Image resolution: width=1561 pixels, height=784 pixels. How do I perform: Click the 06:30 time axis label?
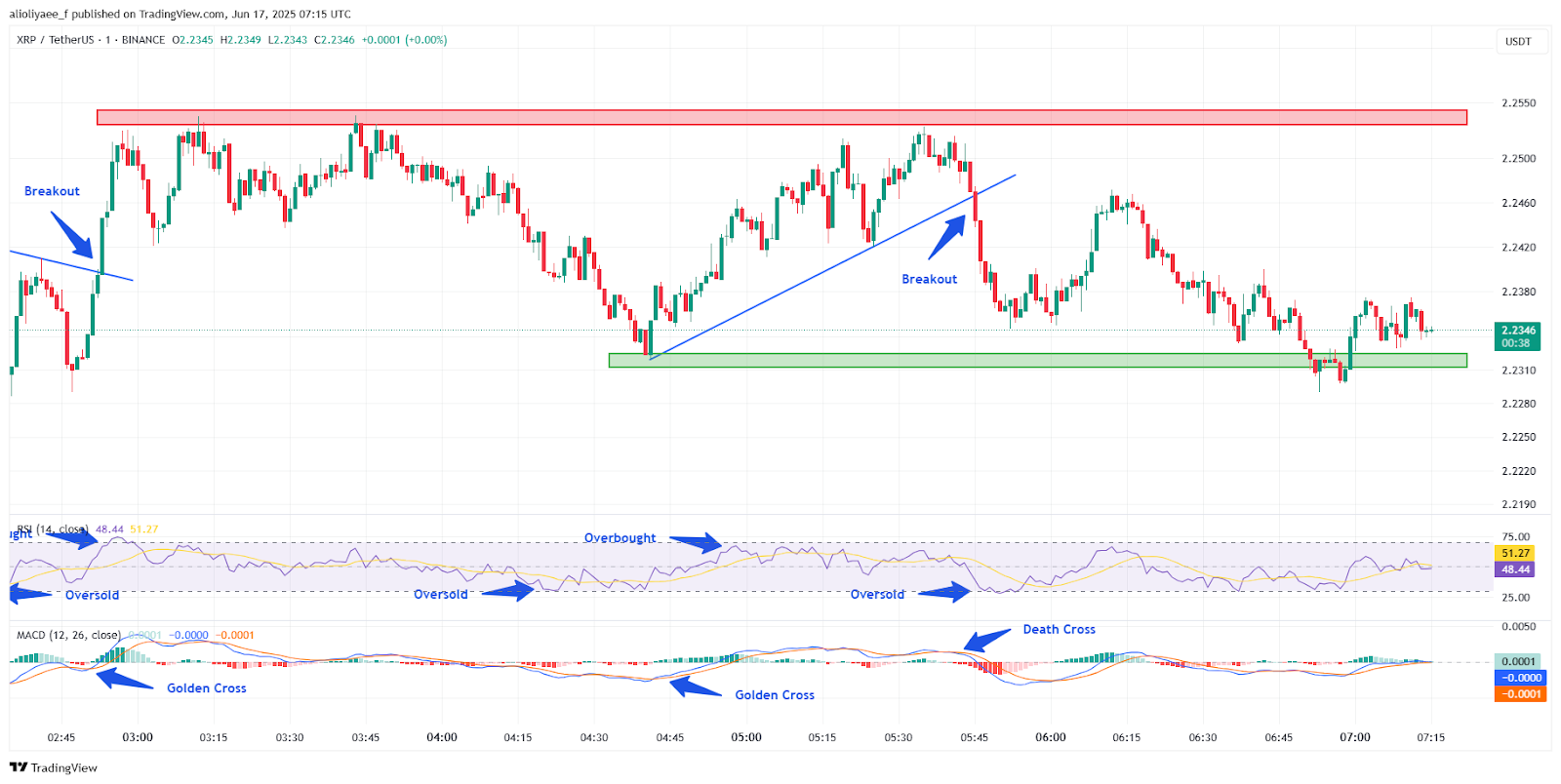click(1203, 737)
